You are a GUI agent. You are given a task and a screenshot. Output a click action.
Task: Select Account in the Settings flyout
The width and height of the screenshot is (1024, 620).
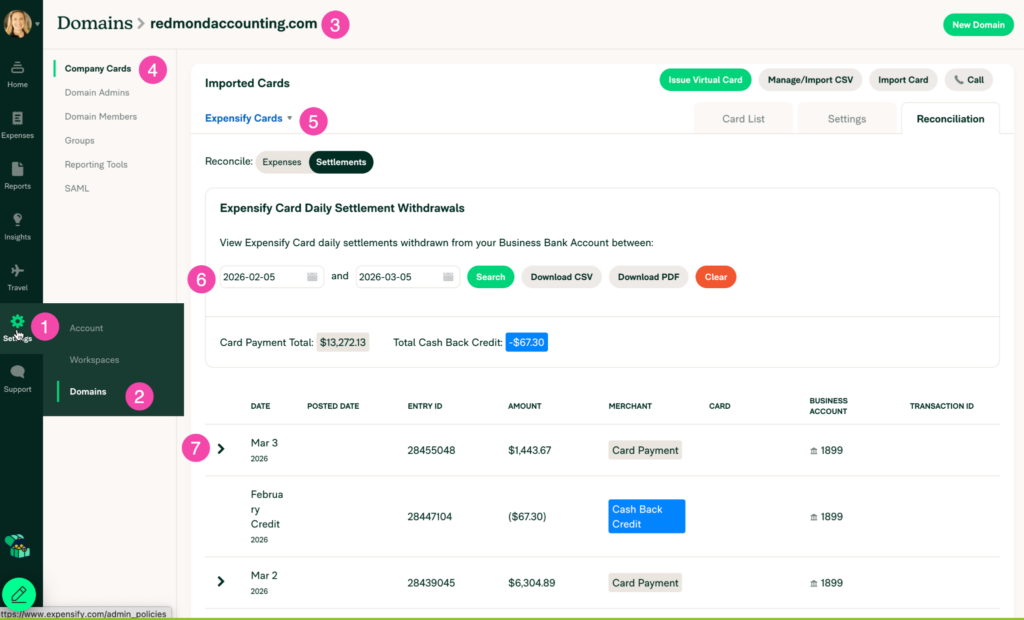point(86,328)
